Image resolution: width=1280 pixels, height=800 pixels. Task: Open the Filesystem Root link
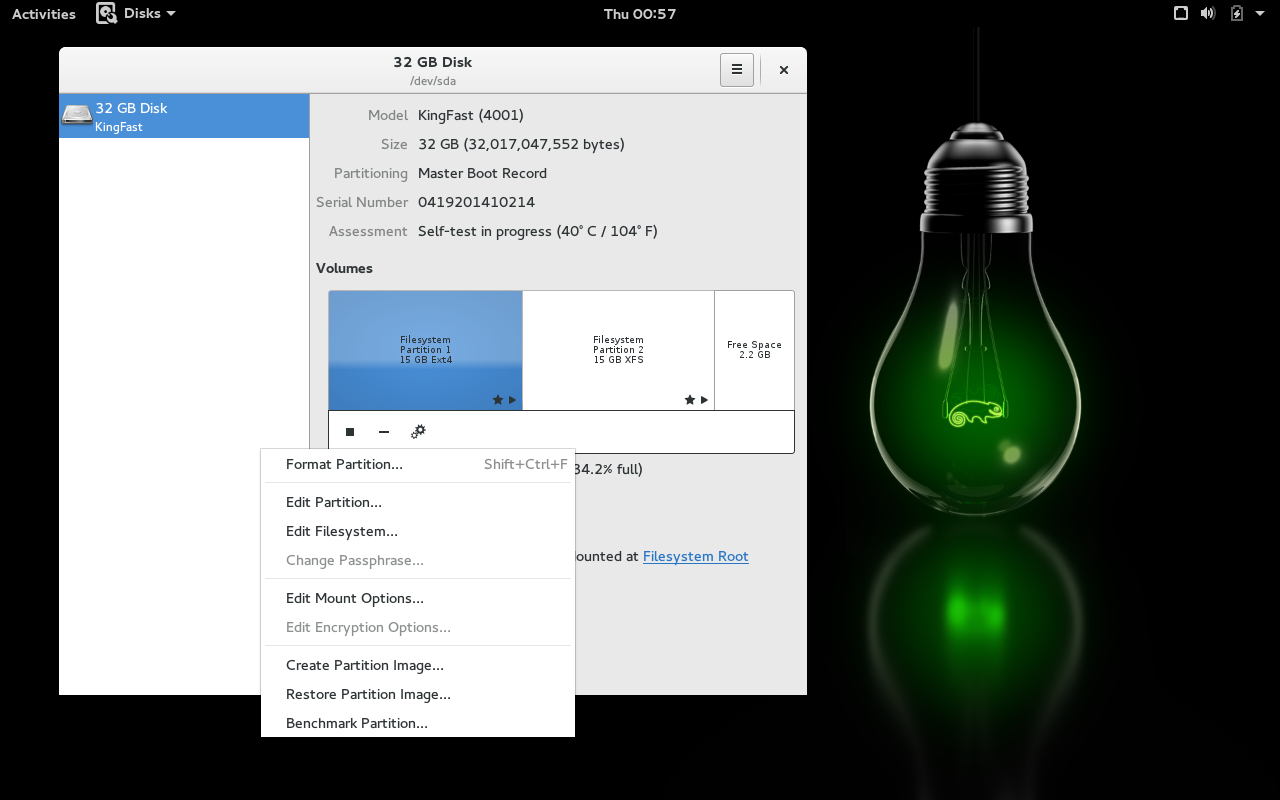695,556
